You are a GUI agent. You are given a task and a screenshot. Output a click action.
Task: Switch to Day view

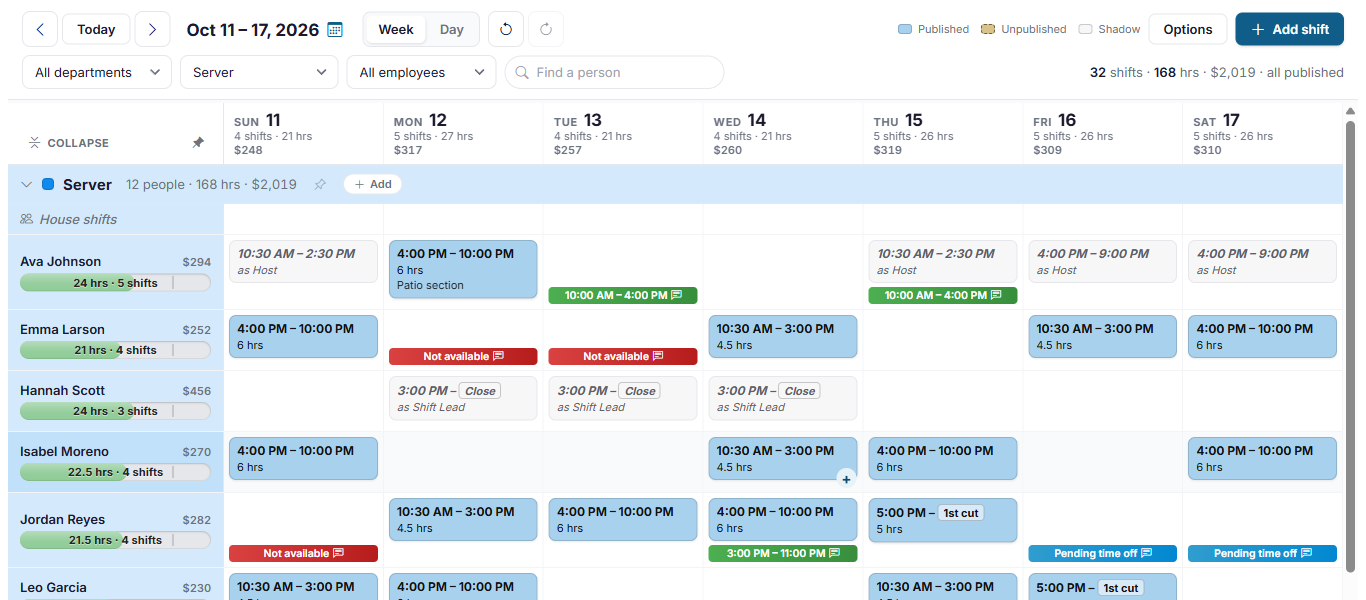(x=452, y=29)
